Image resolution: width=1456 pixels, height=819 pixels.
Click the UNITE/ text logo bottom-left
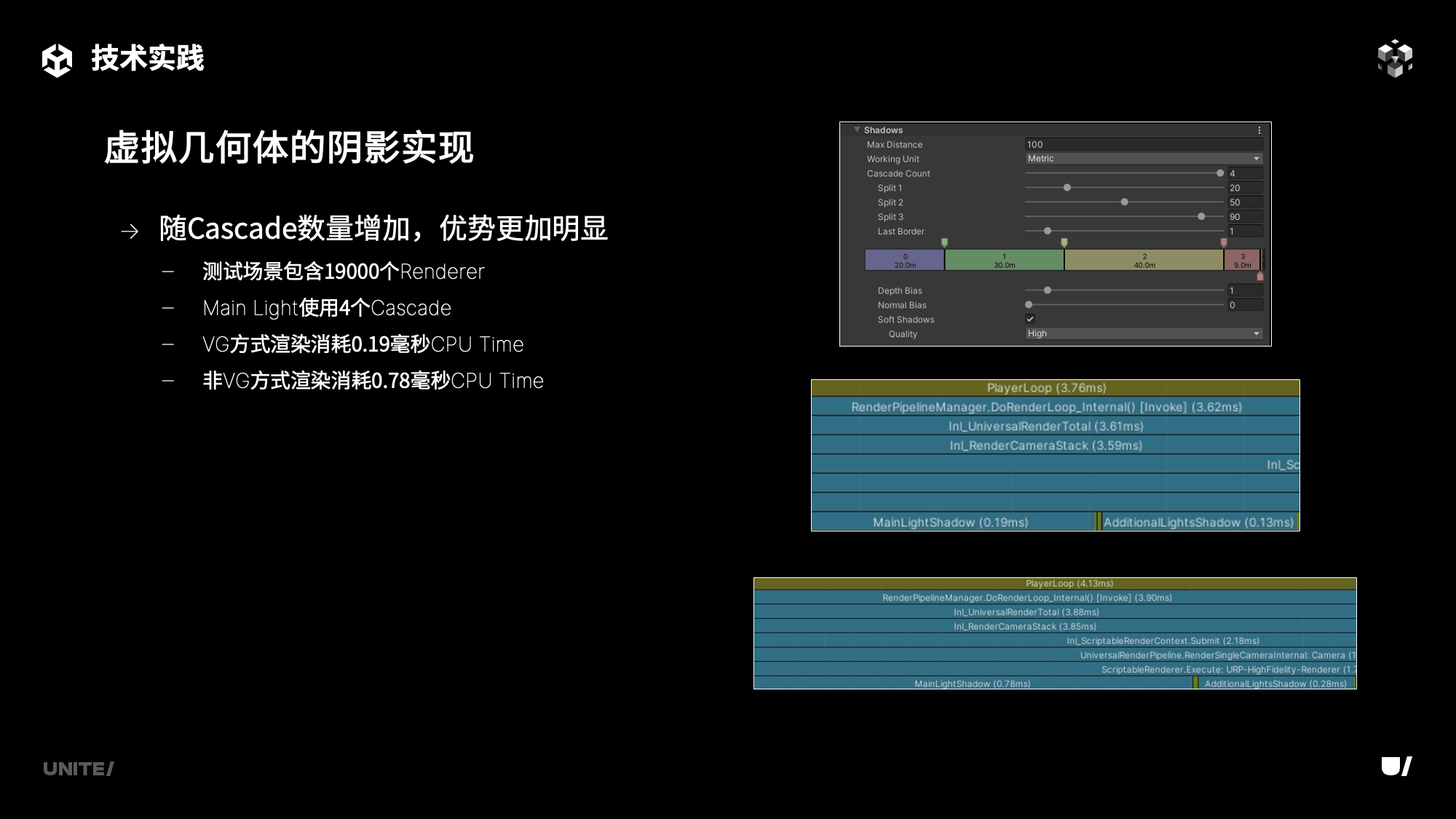(x=79, y=769)
